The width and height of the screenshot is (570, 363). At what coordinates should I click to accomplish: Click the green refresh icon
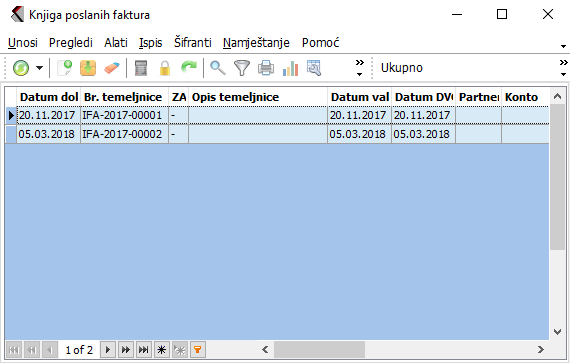[21, 68]
